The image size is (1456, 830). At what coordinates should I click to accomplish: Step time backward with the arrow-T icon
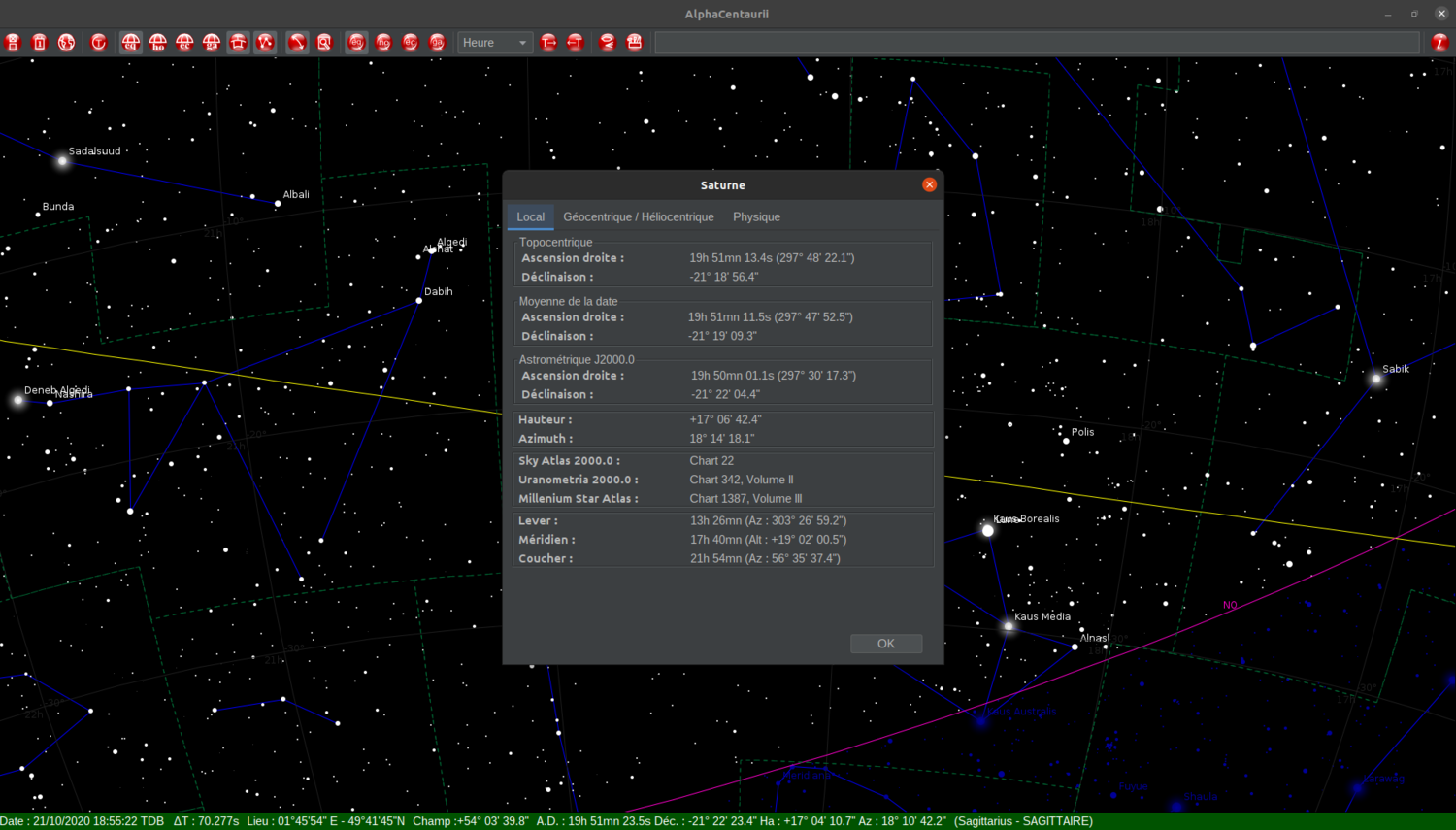click(x=574, y=42)
